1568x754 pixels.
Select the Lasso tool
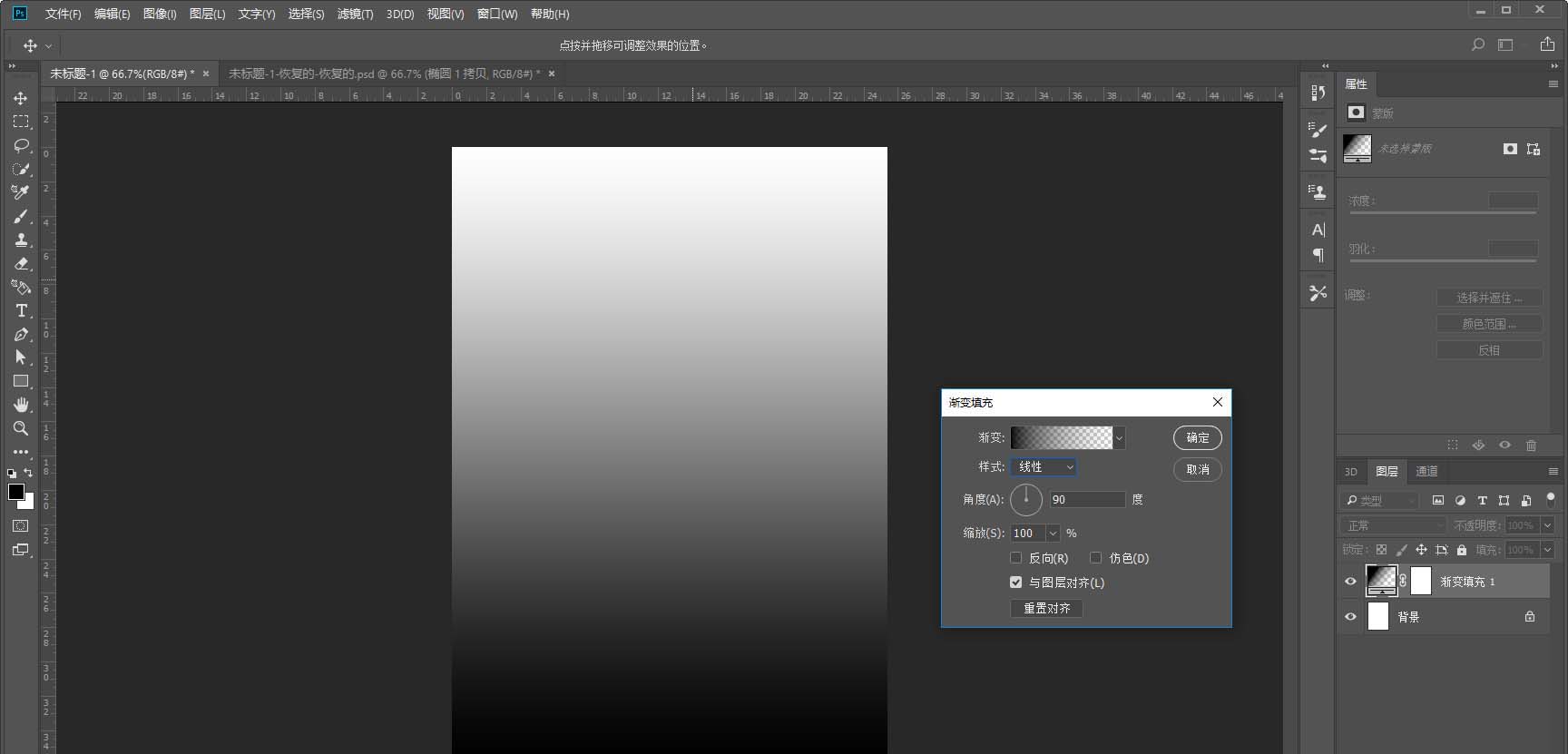pos(21,145)
